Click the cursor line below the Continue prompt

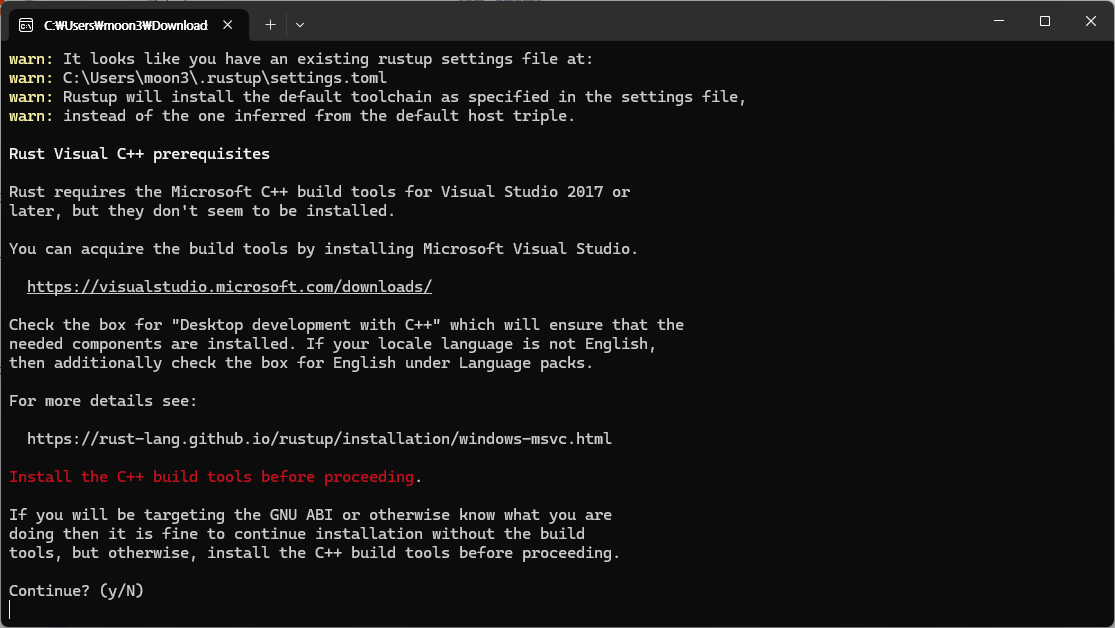coord(12,609)
